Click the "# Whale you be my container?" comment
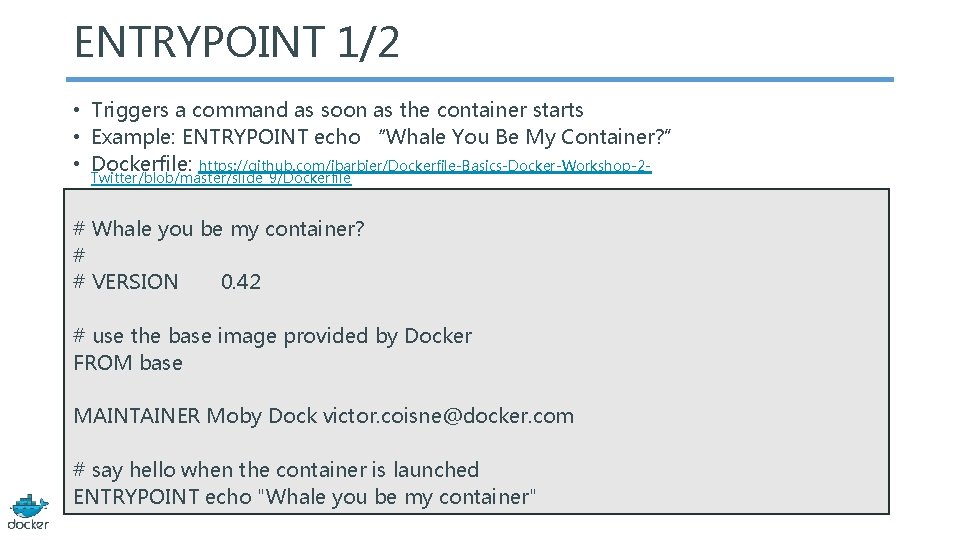This screenshot has height=540, width=960. pyautogui.click(x=219, y=229)
